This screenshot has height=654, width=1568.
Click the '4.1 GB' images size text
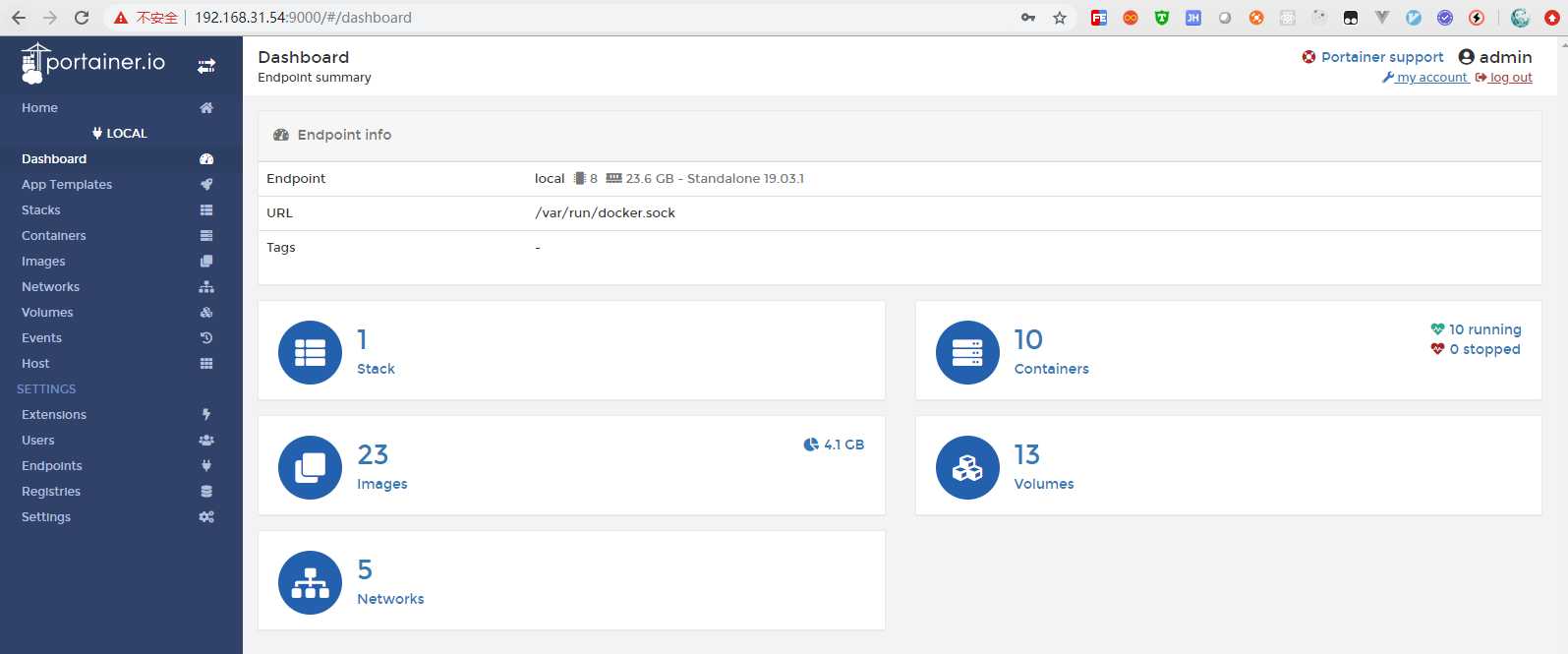coord(843,445)
